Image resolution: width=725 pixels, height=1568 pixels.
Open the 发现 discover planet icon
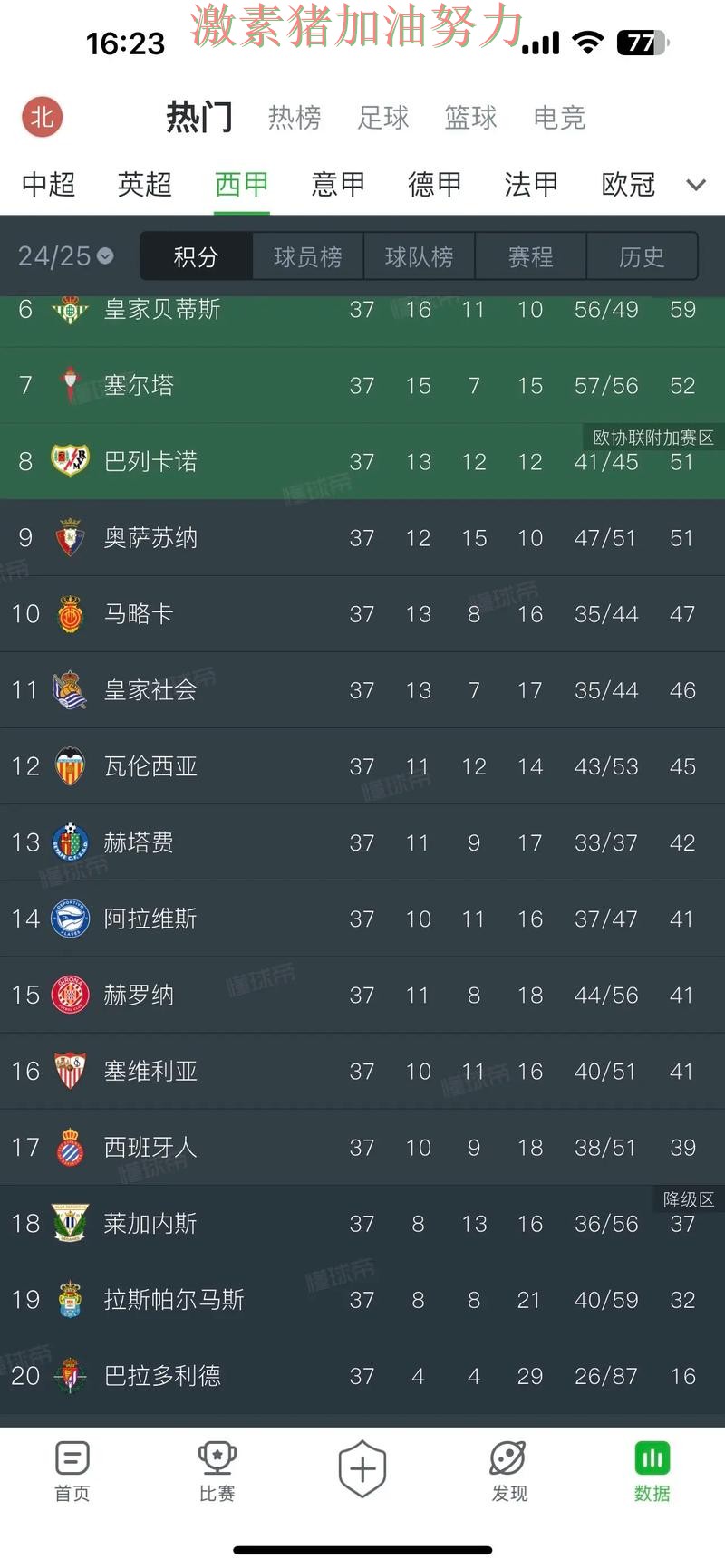(x=509, y=1459)
